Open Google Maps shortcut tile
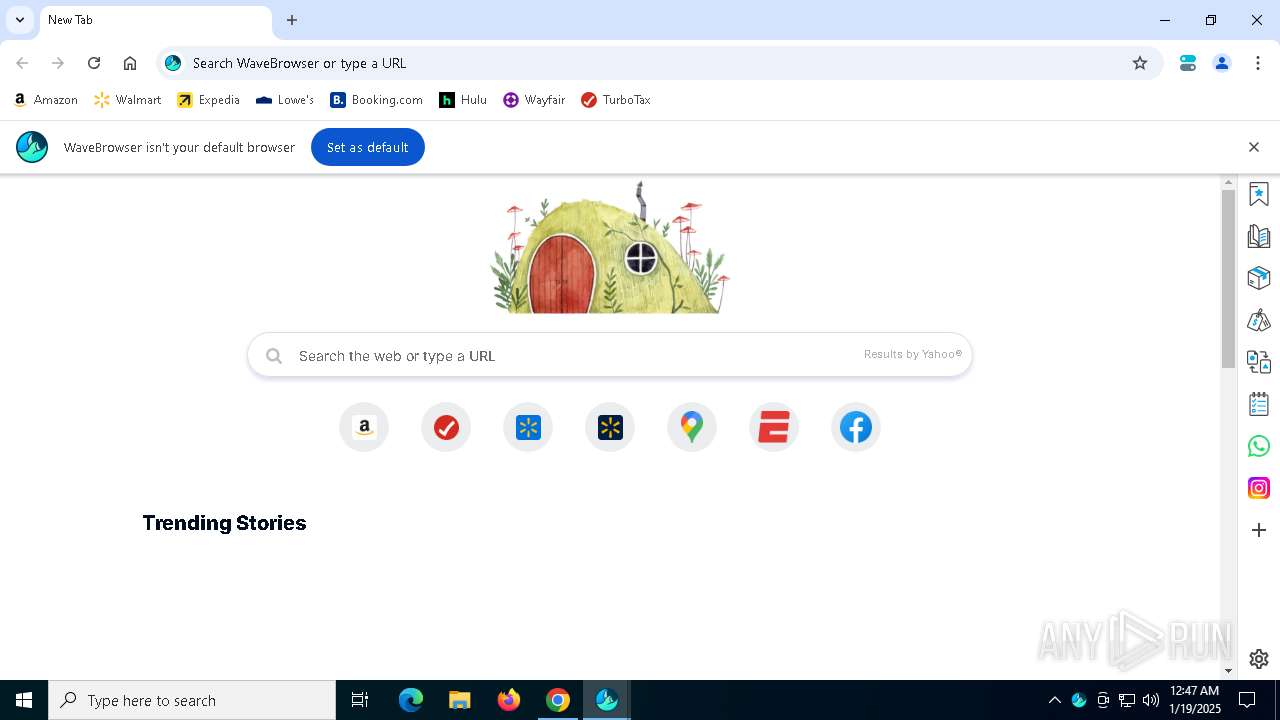This screenshot has width=1280, height=720. (x=692, y=427)
